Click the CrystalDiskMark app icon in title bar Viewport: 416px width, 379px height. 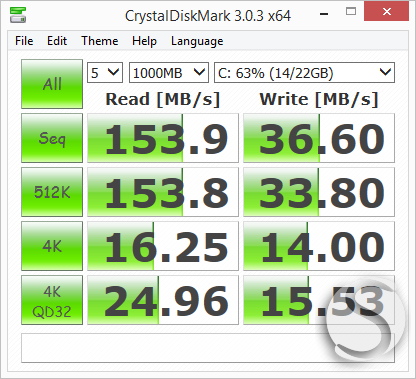(18, 15)
